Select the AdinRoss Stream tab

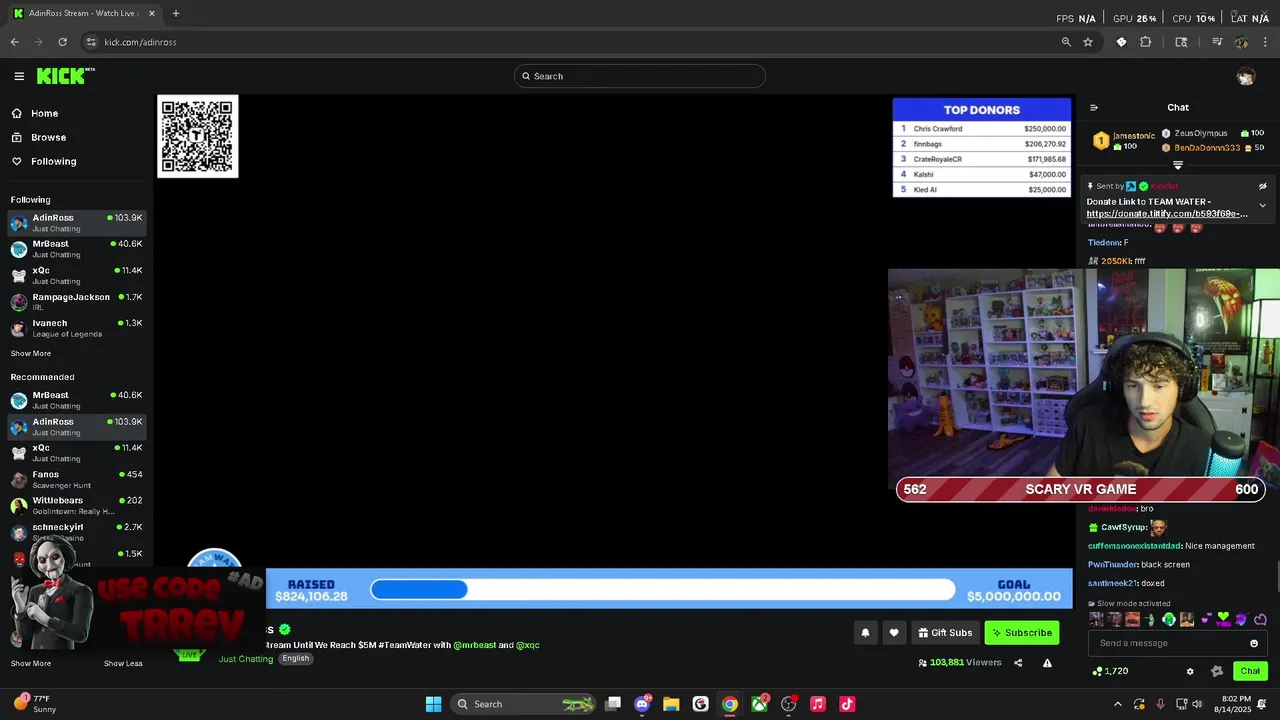(82, 13)
